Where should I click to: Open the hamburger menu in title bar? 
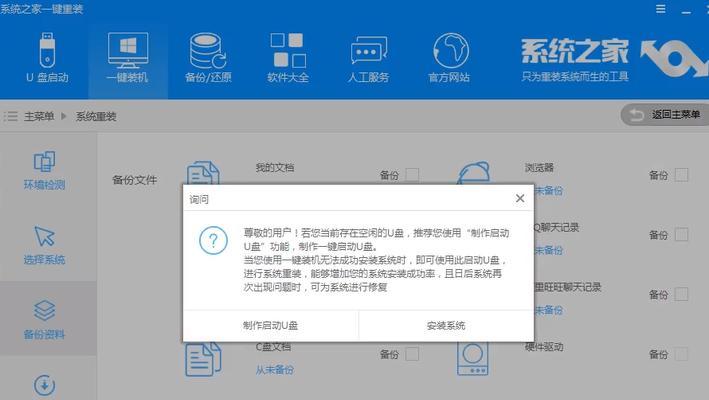661,9
